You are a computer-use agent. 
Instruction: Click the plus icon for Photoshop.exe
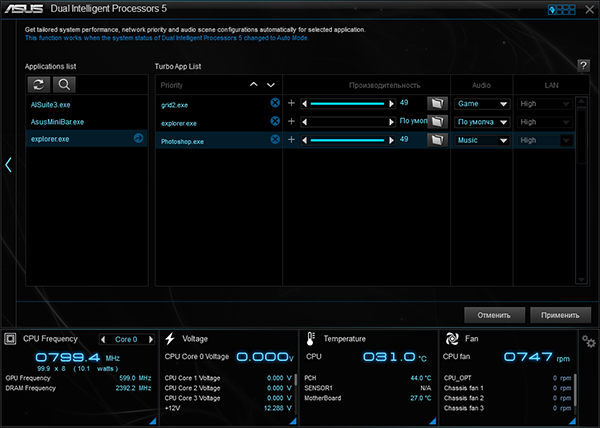click(291, 140)
